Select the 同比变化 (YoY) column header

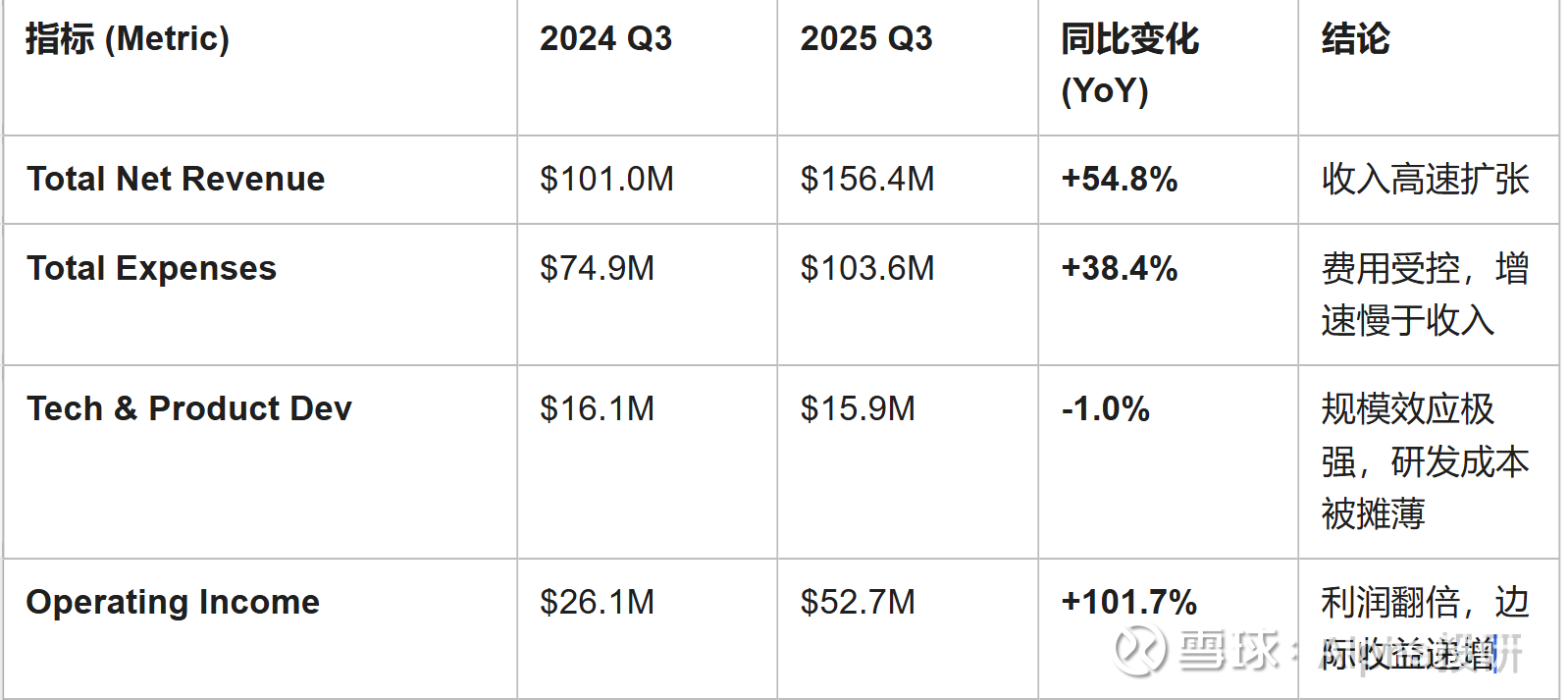pos(1129,65)
